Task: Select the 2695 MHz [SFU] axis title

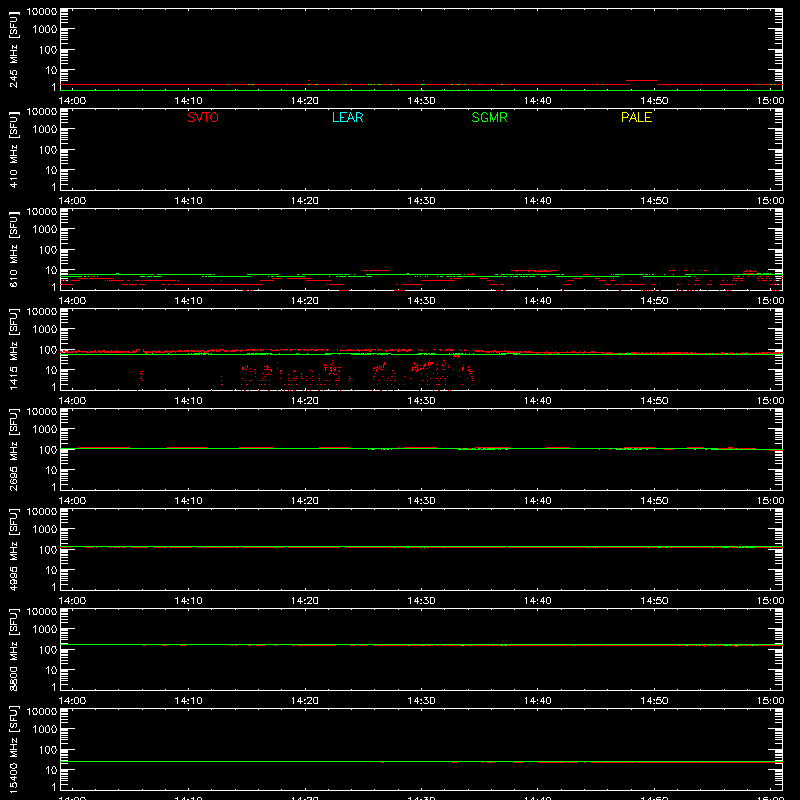Action: tap(13, 449)
